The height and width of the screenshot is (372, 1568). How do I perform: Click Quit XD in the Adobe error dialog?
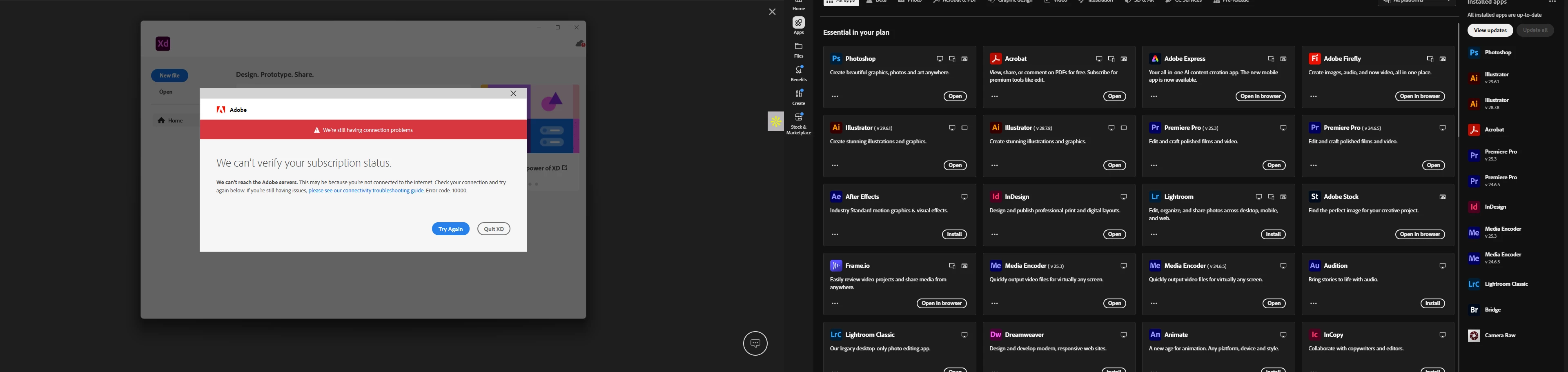pyautogui.click(x=494, y=229)
